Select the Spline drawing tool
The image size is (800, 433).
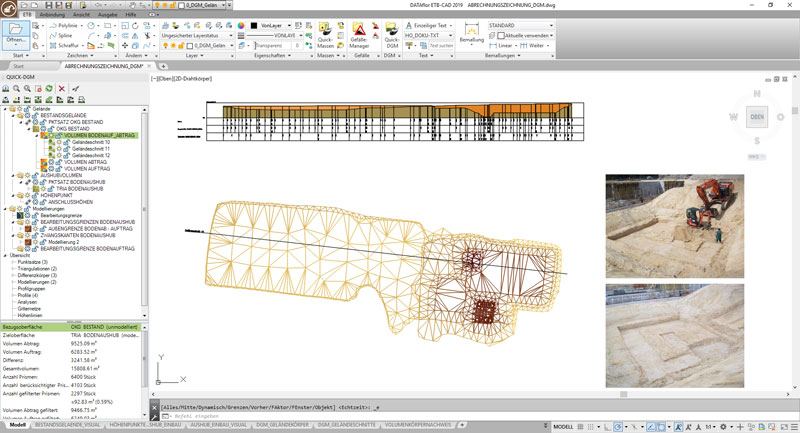[x=61, y=35]
